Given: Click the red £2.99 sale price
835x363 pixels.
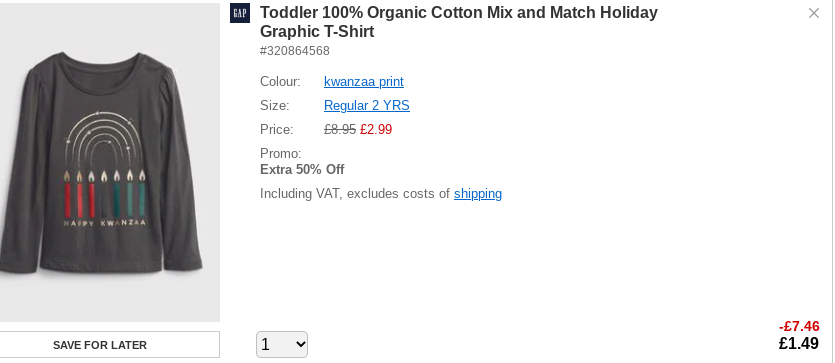Looking at the screenshot, I should coord(376,129).
